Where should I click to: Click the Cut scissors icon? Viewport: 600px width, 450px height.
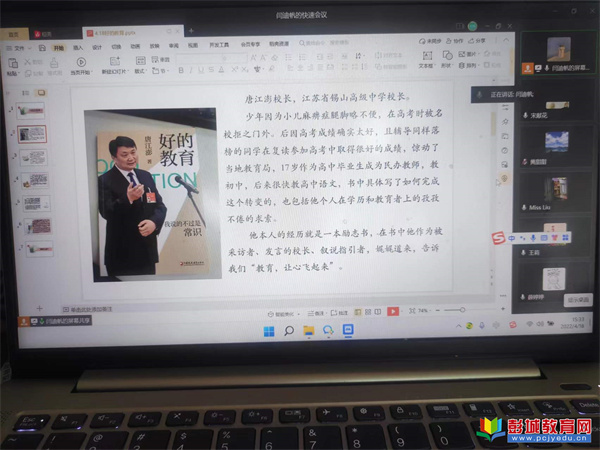tap(28, 61)
